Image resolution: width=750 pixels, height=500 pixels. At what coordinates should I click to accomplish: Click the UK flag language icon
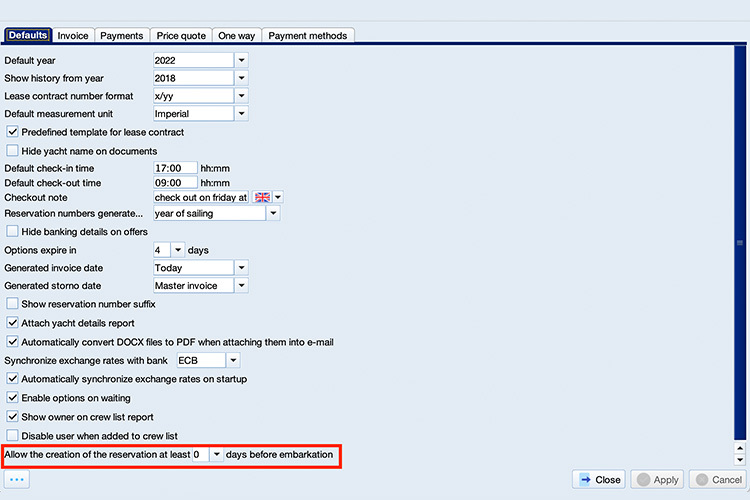coord(263,198)
